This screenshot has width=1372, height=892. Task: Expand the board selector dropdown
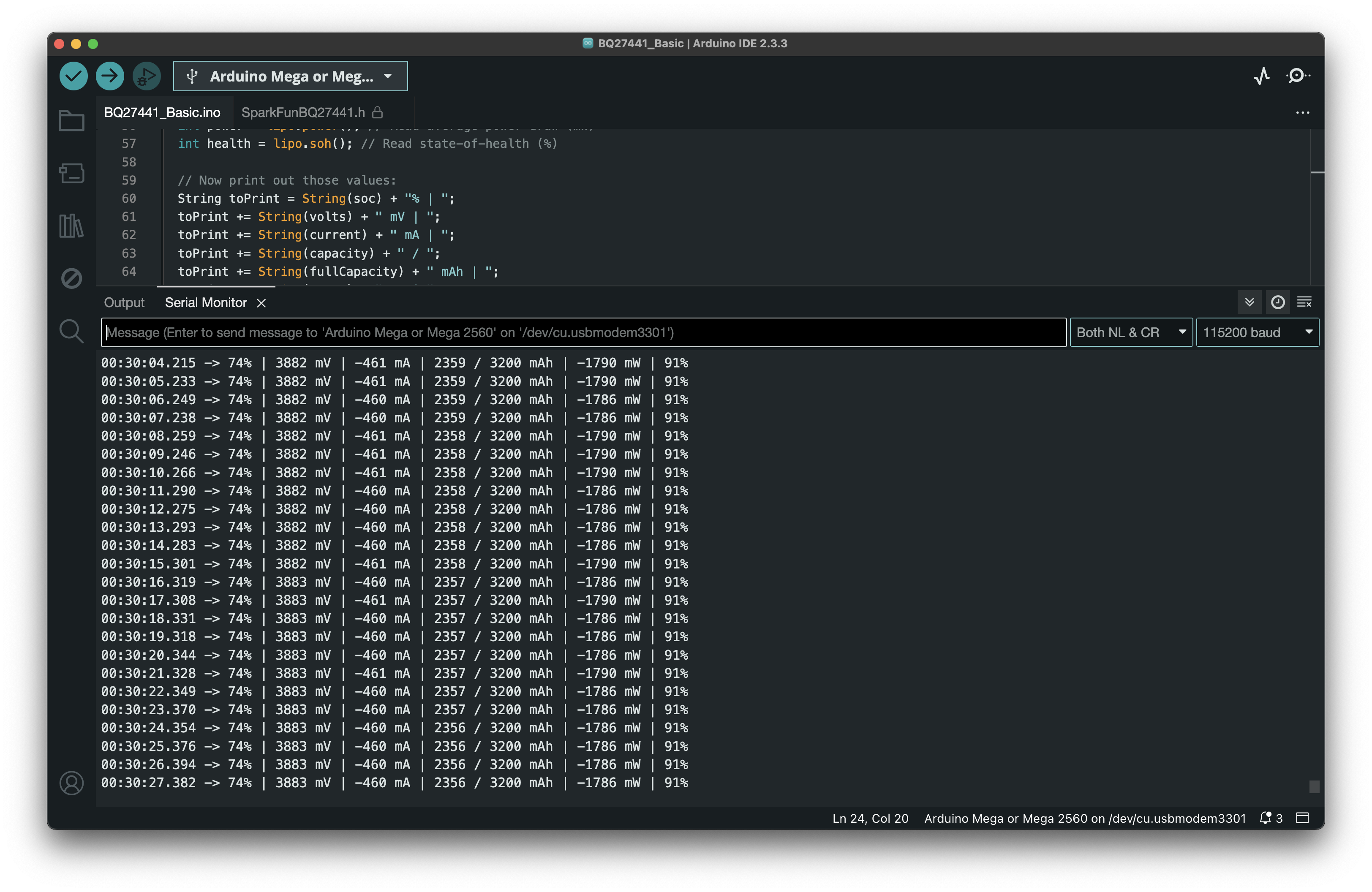tap(290, 76)
